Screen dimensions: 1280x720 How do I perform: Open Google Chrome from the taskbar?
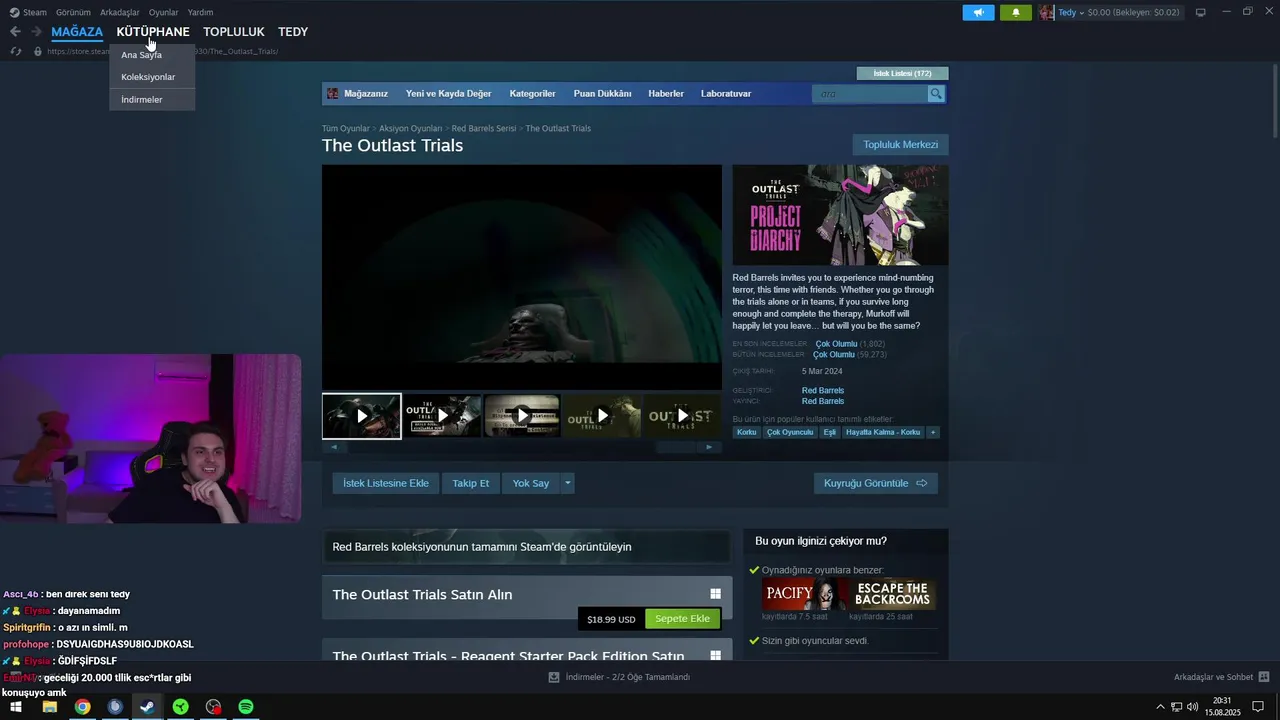[82, 707]
